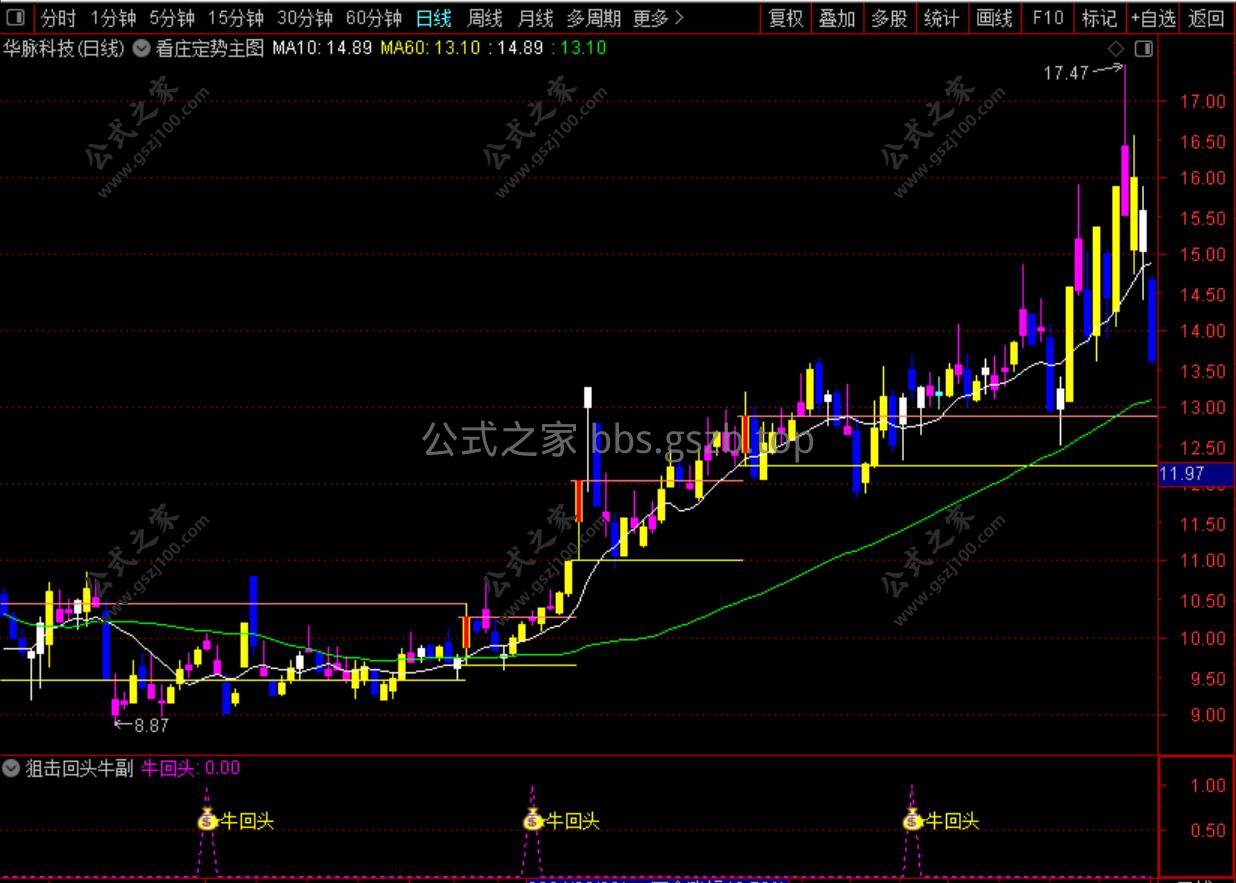Click the MA60: 13.10 readout
1236x883 pixels.
tap(430, 47)
